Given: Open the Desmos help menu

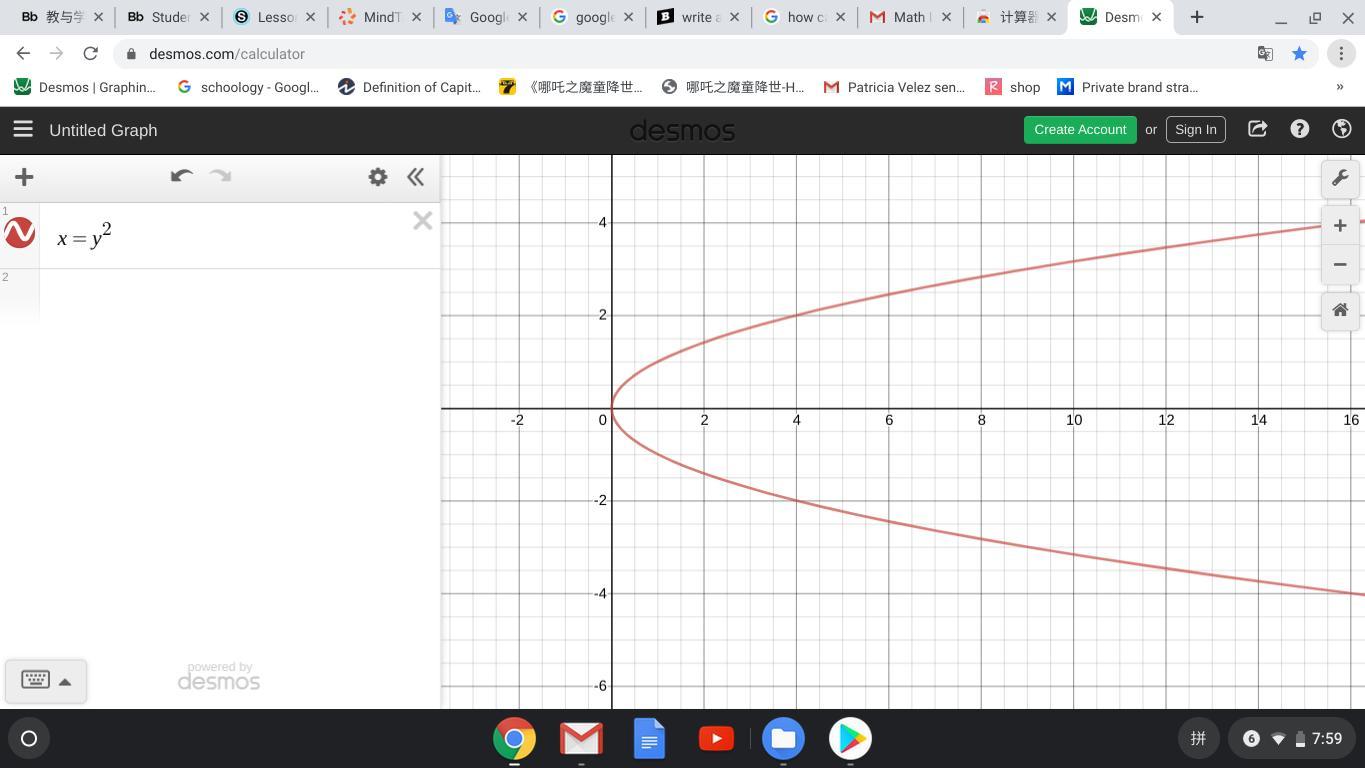Looking at the screenshot, I should pyautogui.click(x=1299, y=129).
